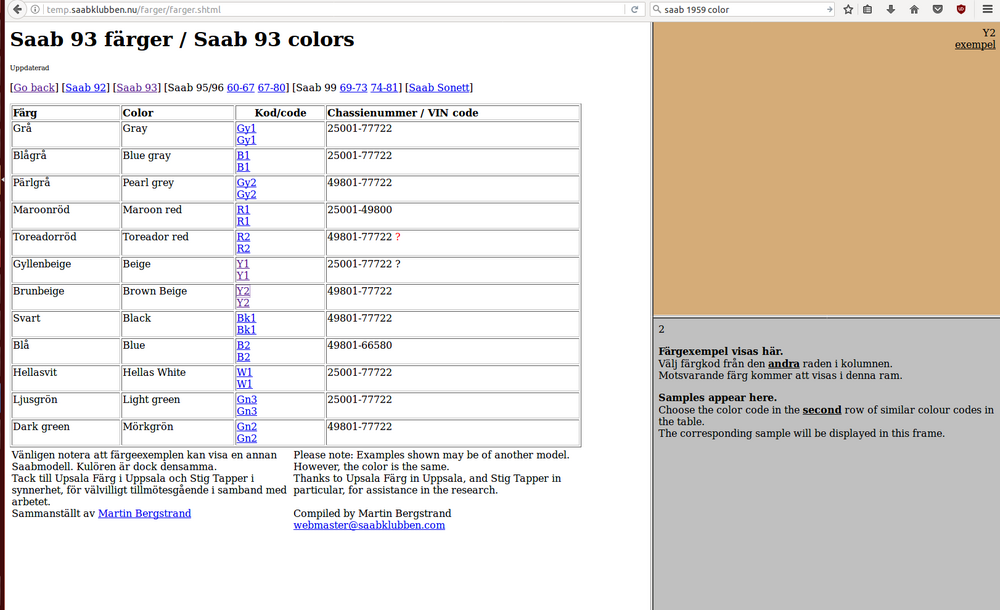Click the 'Samples appear here.' text
Screen dimensions: 1000x610
pos(717,398)
